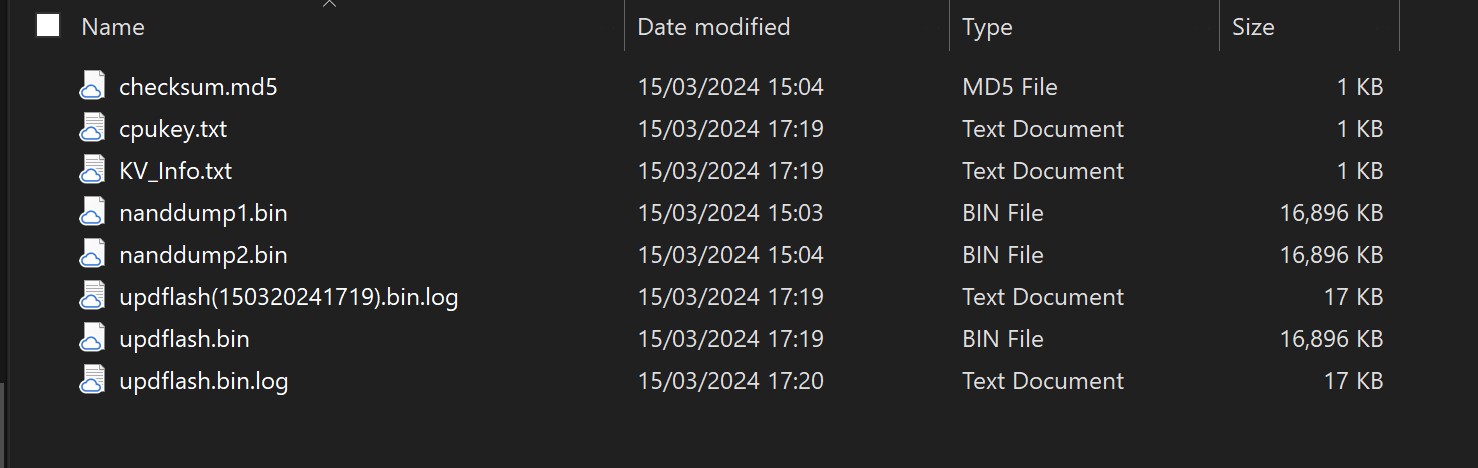This screenshot has height=468, width=1478.
Task: Select the cpukey.txt file name
Action: tap(173, 129)
